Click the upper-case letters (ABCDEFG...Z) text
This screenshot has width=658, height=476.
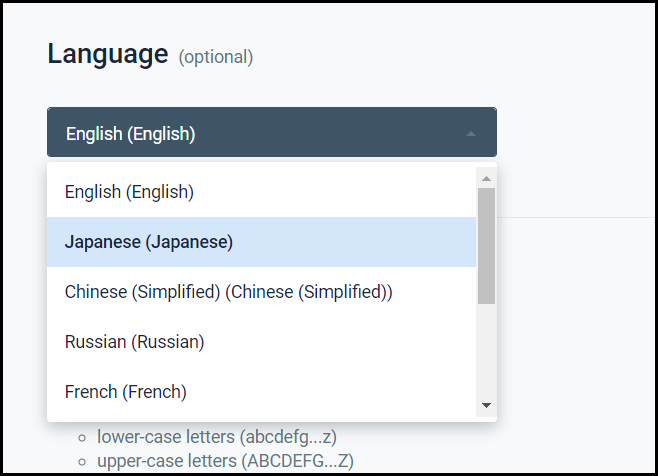(x=225, y=461)
